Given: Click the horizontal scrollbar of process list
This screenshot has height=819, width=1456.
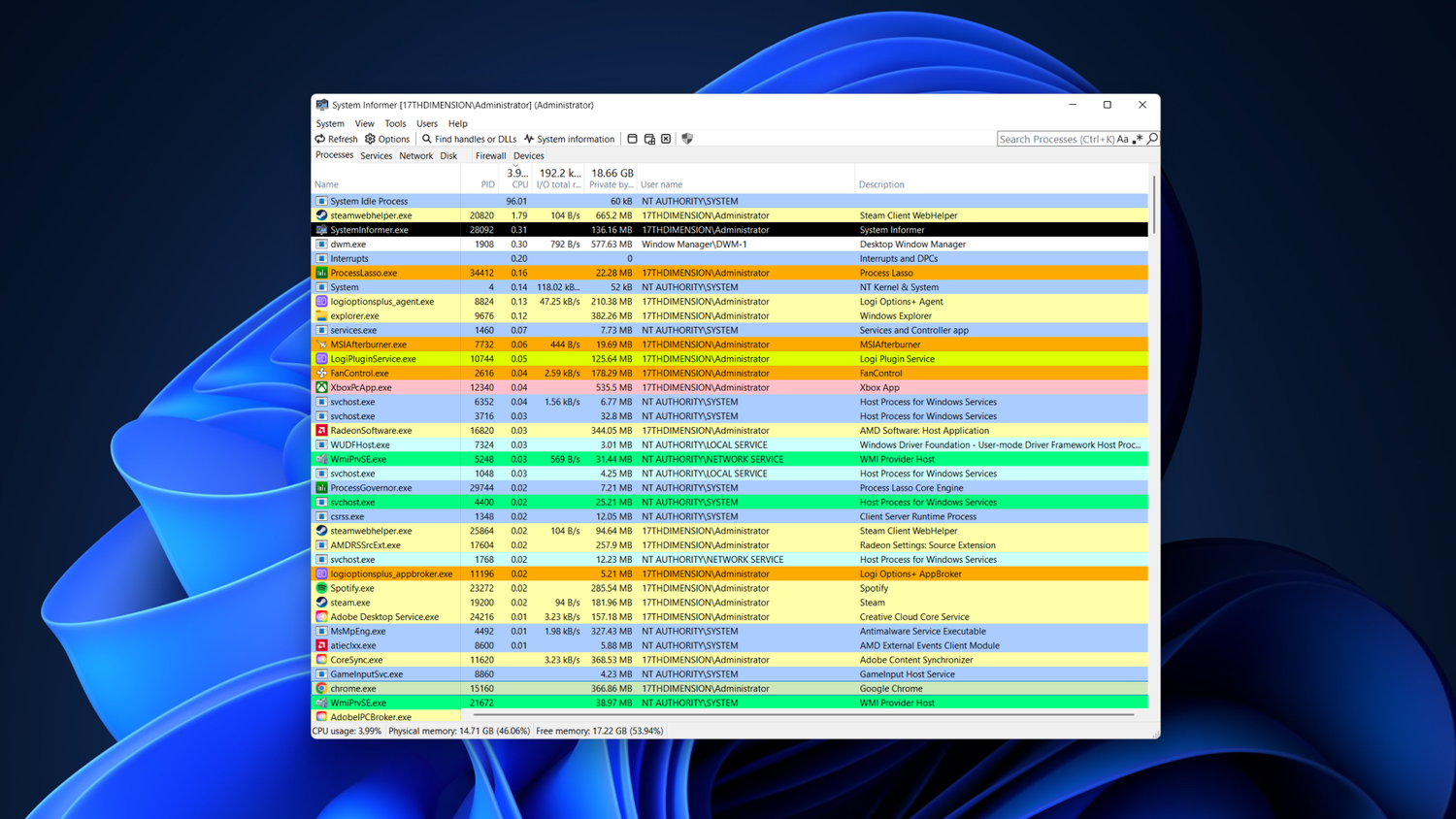Looking at the screenshot, I should pyautogui.click(x=804, y=715).
